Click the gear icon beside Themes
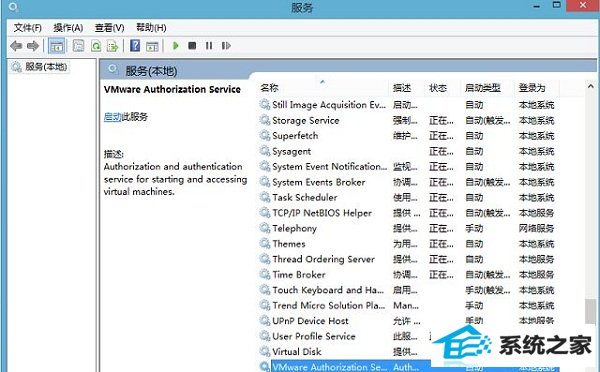Viewport: 600px width, 372px height. pyautogui.click(x=265, y=243)
